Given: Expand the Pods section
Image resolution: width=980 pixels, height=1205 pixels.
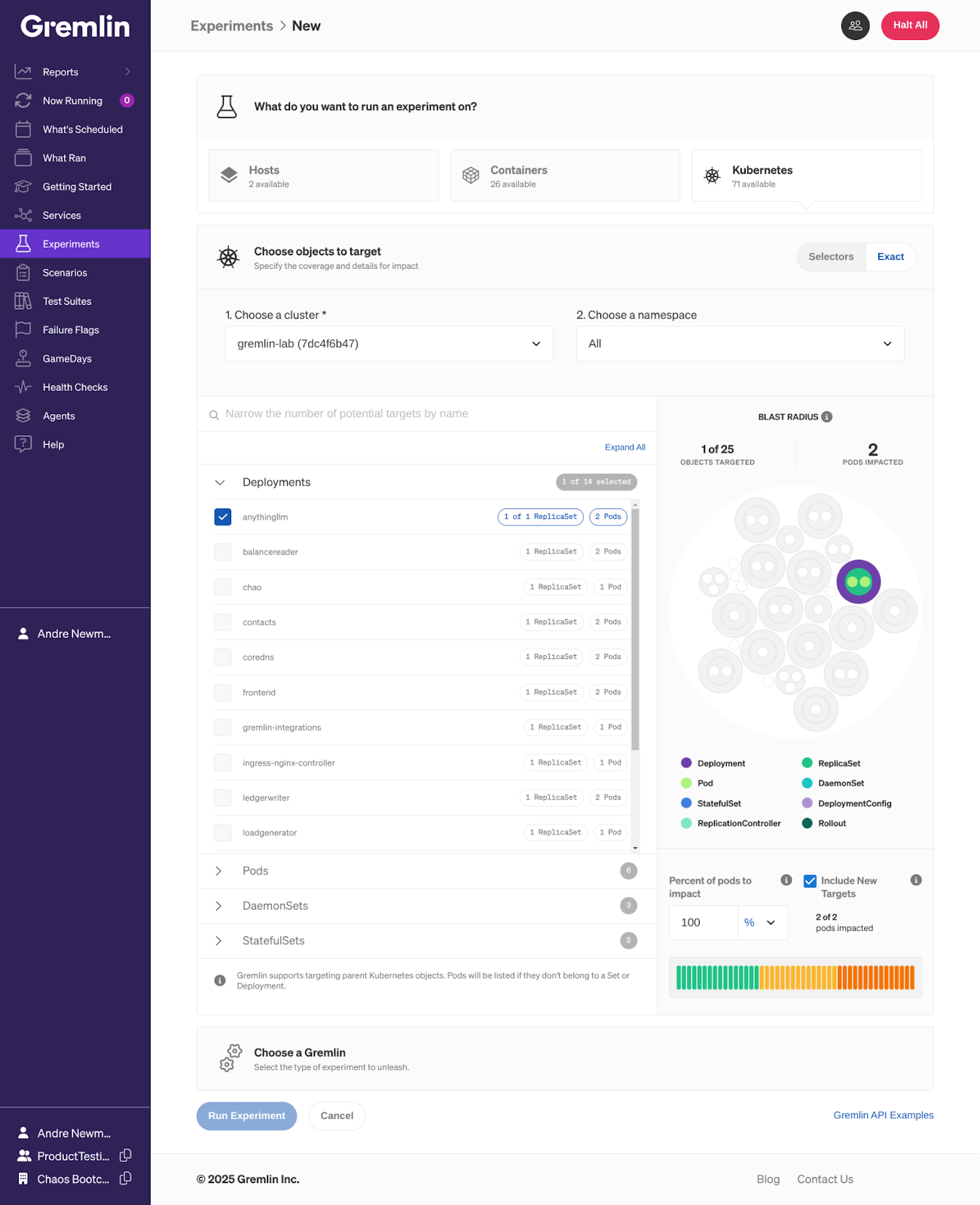Looking at the screenshot, I should (218, 871).
